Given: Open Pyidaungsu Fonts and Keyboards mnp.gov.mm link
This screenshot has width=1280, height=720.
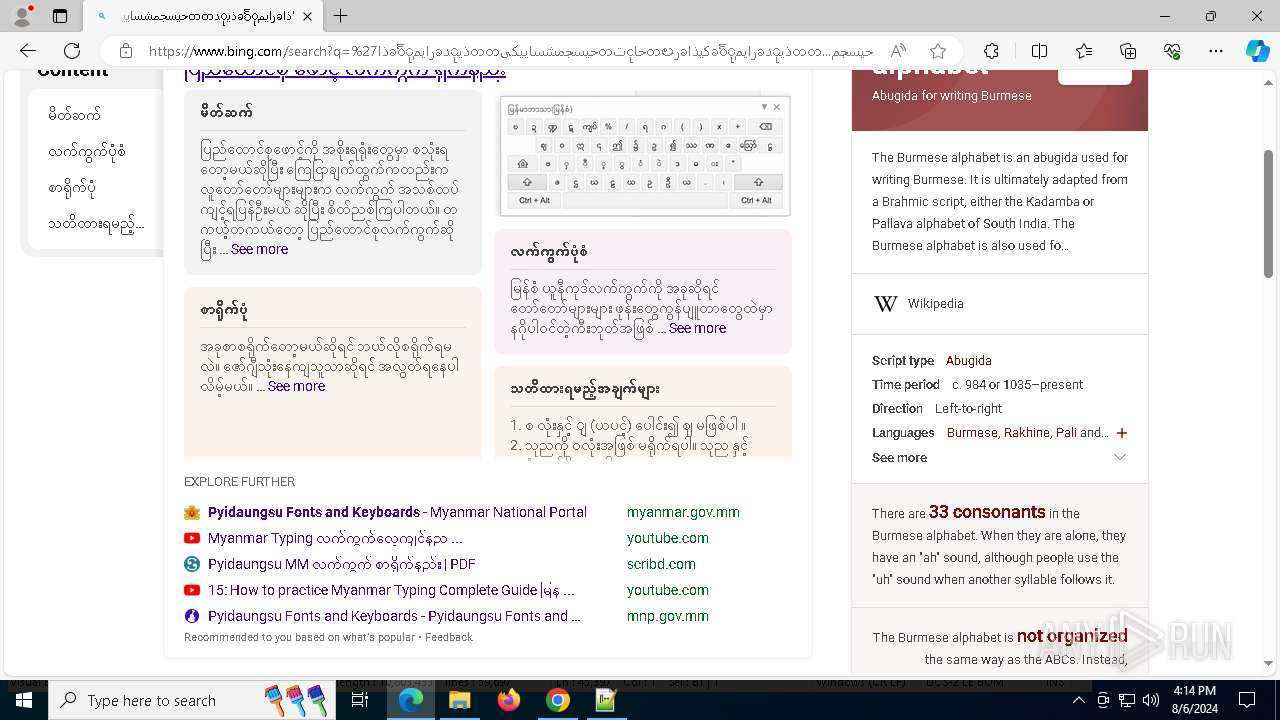Looking at the screenshot, I should point(394,616).
